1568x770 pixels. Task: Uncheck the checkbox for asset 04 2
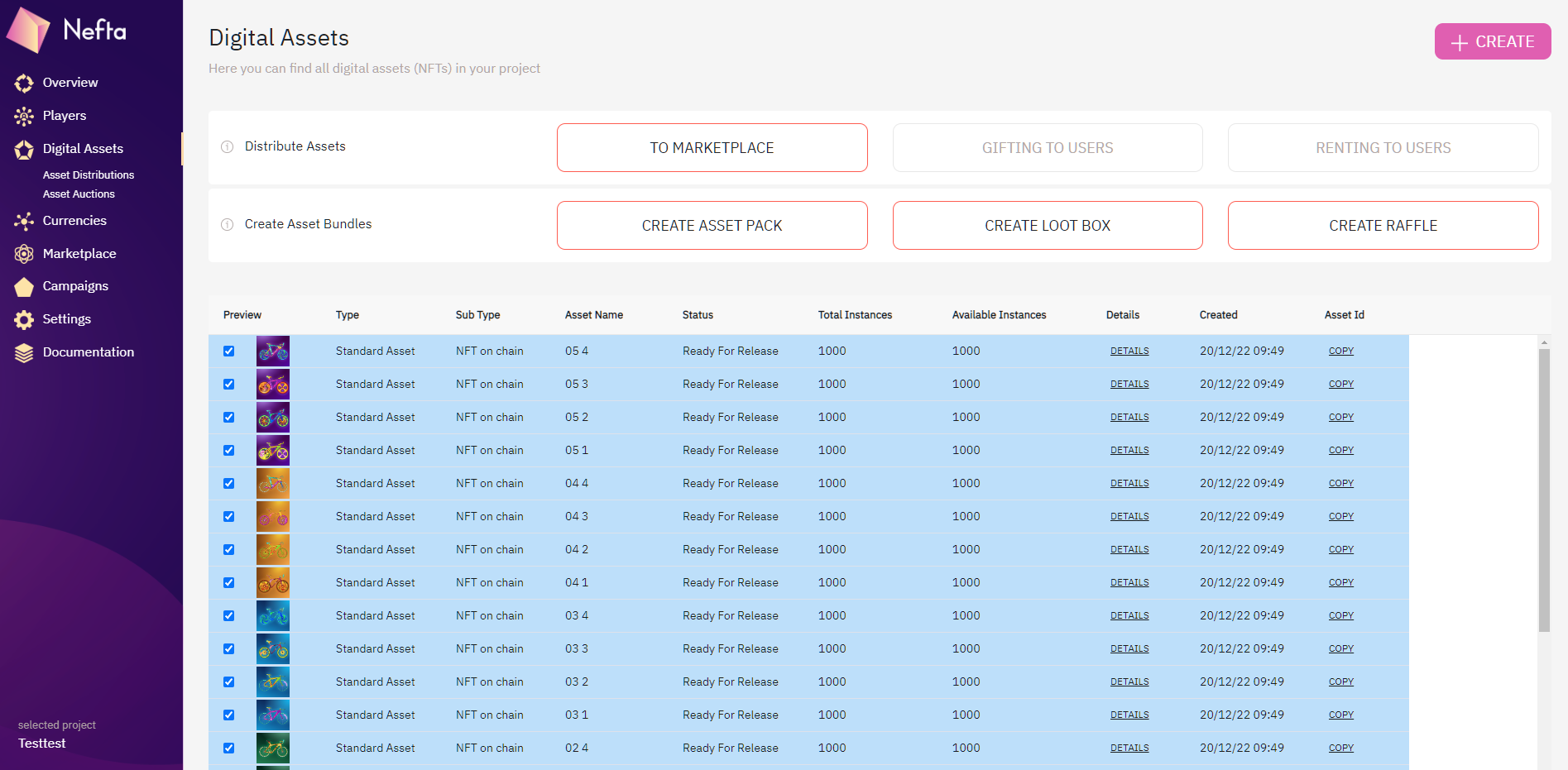point(229,549)
